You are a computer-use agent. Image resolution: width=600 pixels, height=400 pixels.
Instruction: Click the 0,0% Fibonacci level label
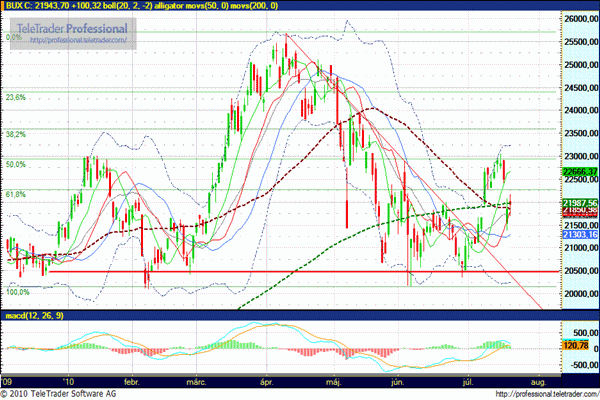[x=13, y=38]
